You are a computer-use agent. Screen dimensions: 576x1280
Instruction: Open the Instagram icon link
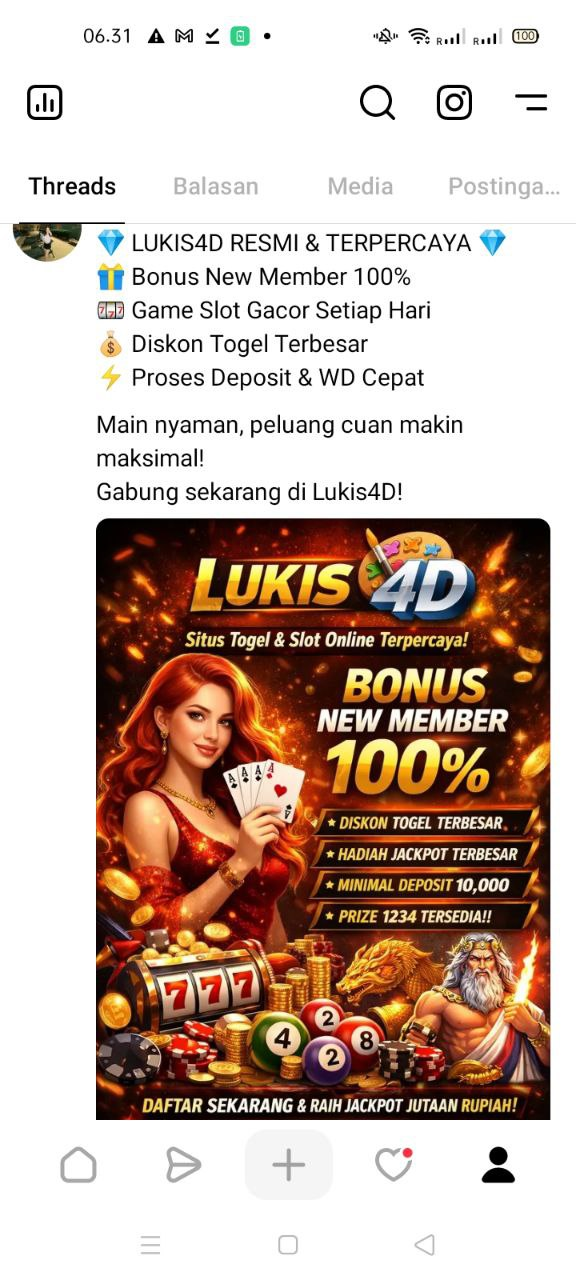[x=454, y=102]
